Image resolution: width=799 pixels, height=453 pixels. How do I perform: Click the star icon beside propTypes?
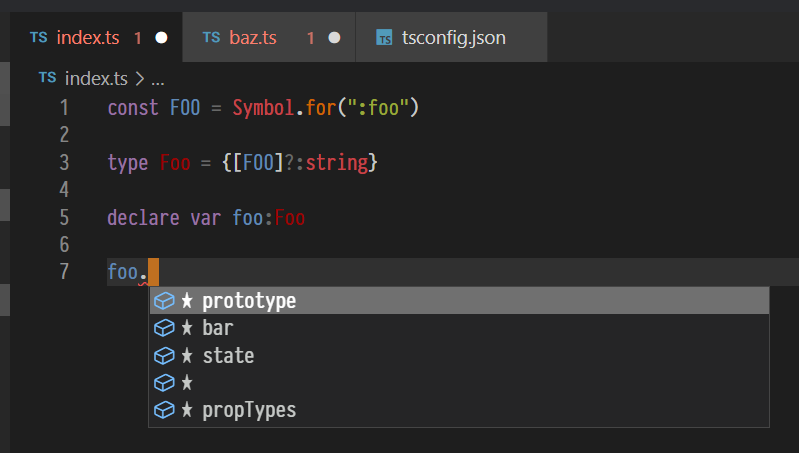(x=187, y=409)
